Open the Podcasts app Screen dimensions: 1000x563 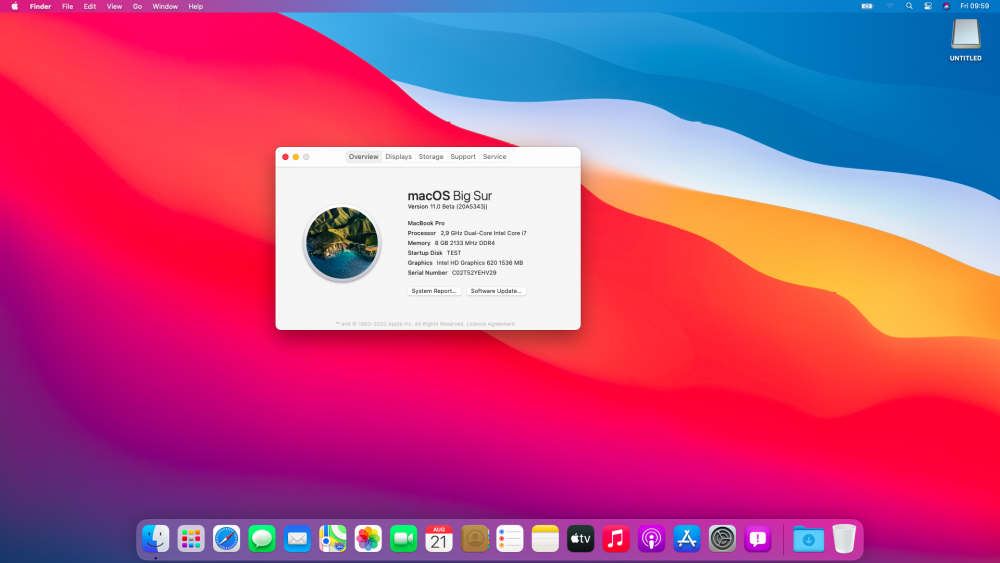(x=651, y=539)
